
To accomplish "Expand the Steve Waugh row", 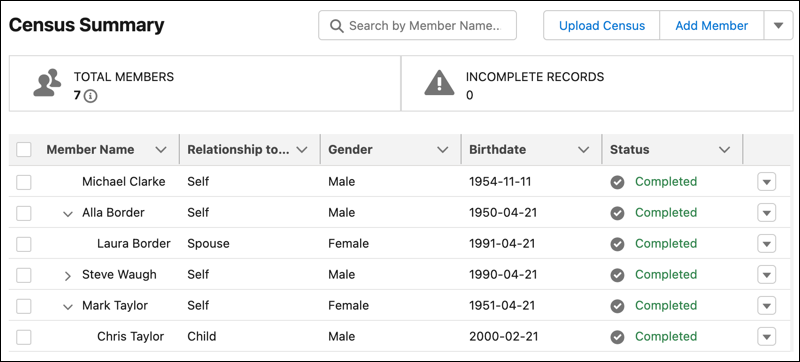I will pos(67,276).
